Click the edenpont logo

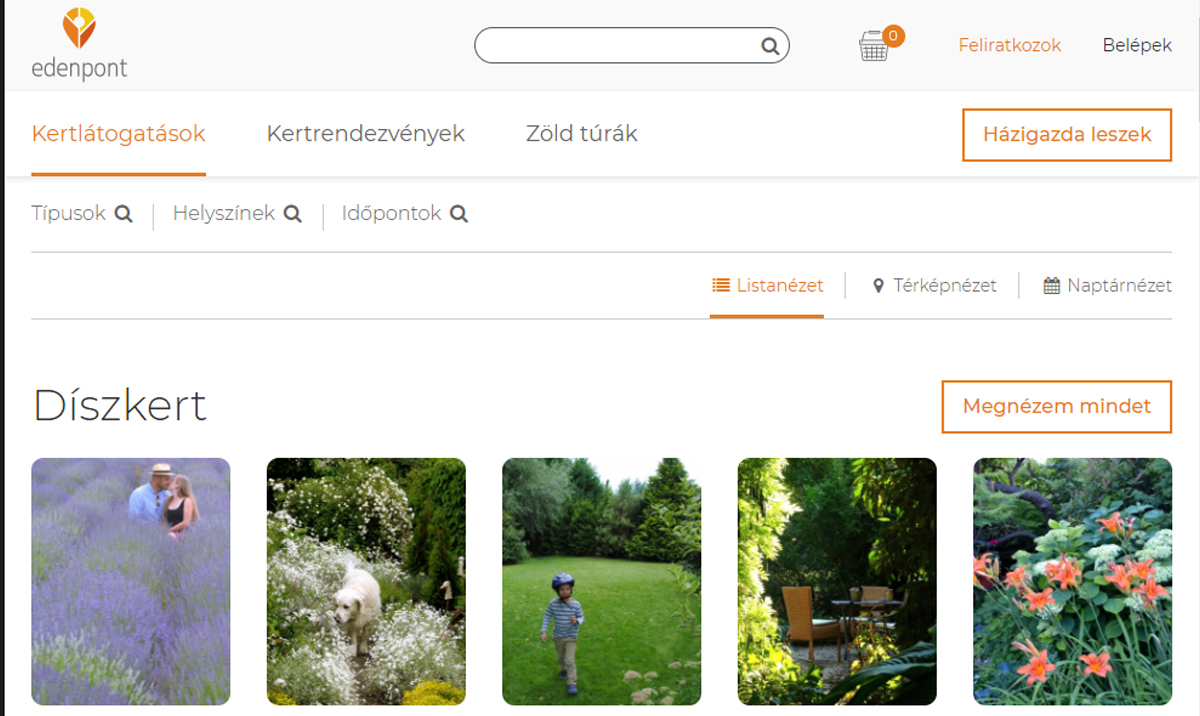(x=79, y=45)
